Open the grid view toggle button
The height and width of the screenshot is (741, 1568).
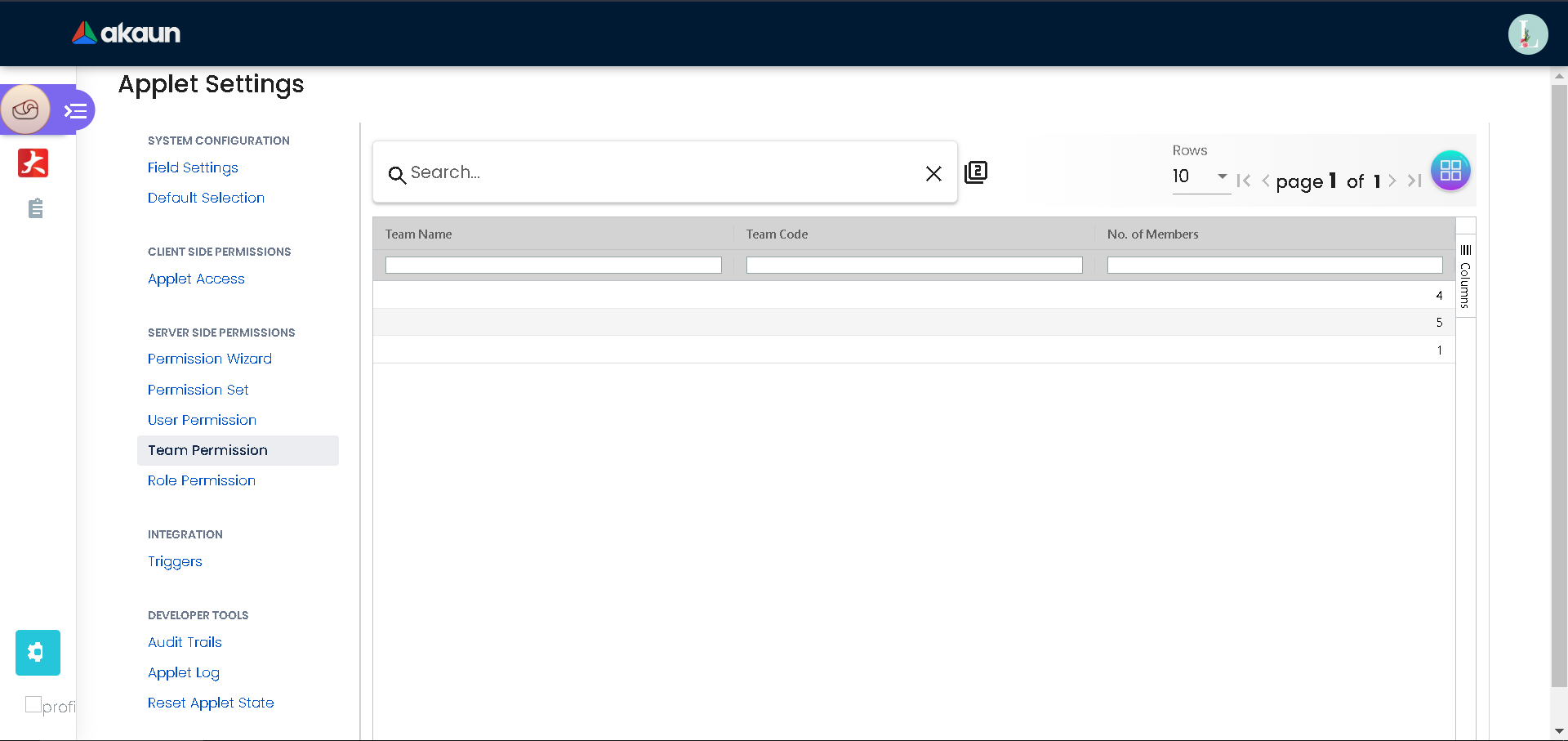pyautogui.click(x=1450, y=171)
